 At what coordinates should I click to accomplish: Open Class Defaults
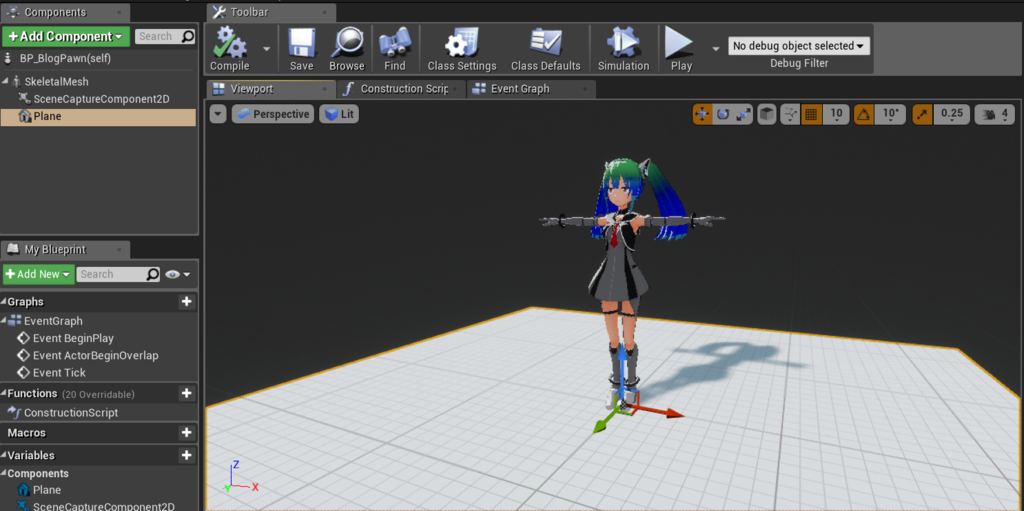(546, 49)
